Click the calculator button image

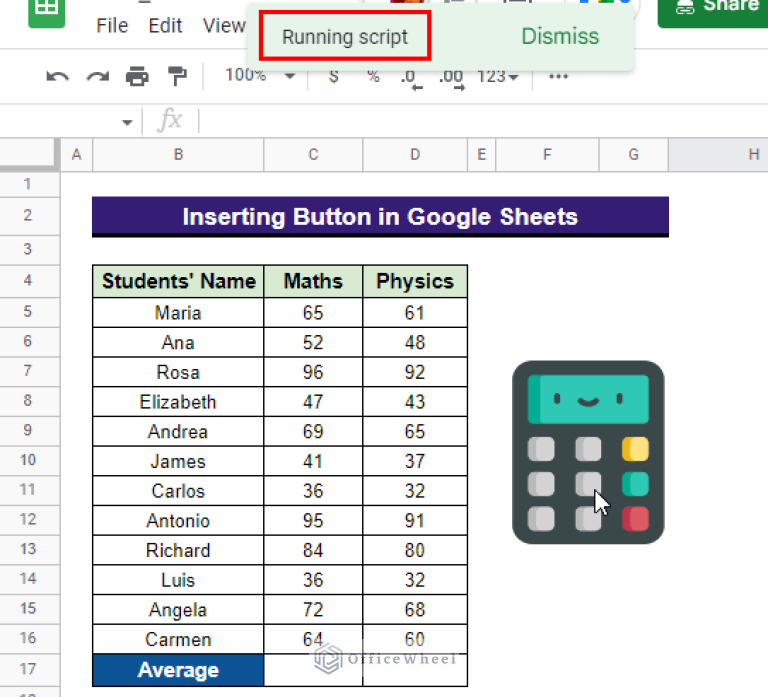[x=588, y=452]
